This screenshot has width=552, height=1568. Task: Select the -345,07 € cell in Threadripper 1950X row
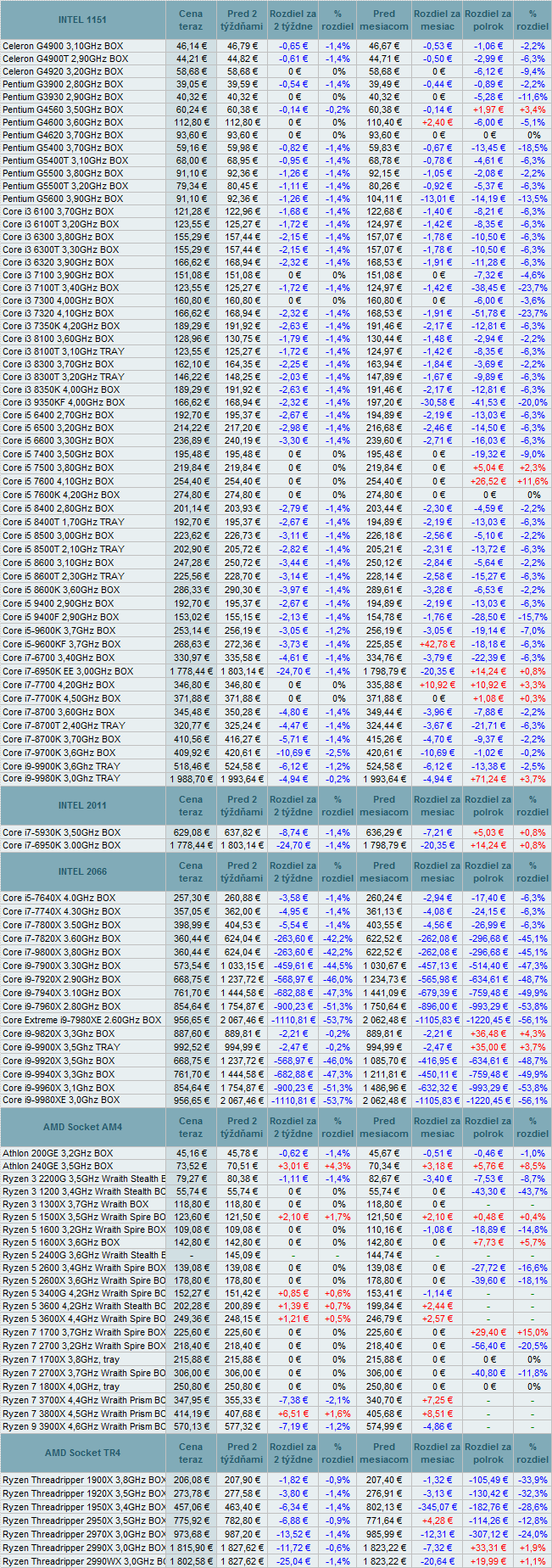tap(438, 1506)
